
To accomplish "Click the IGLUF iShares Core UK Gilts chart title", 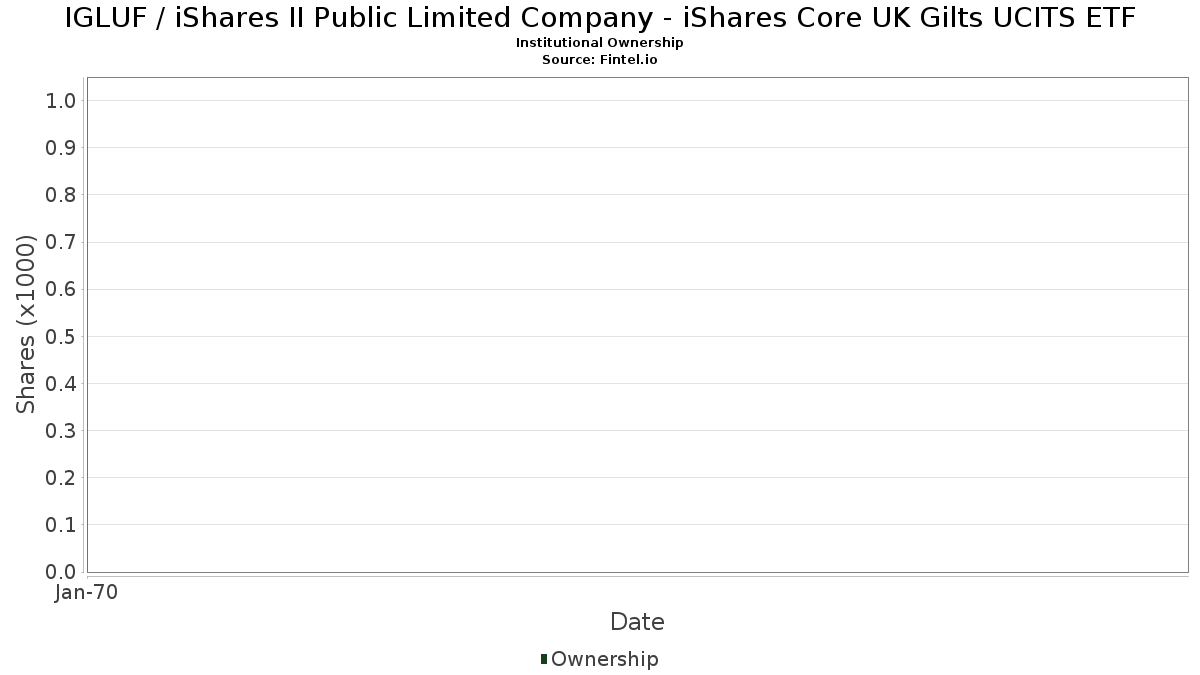I will (x=600, y=18).
